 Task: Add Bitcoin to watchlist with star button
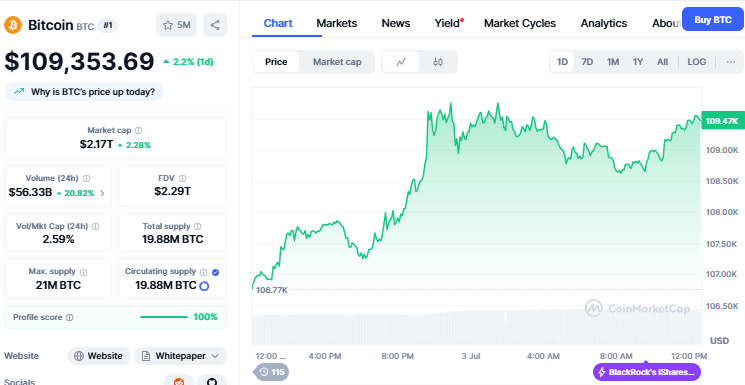coord(176,25)
